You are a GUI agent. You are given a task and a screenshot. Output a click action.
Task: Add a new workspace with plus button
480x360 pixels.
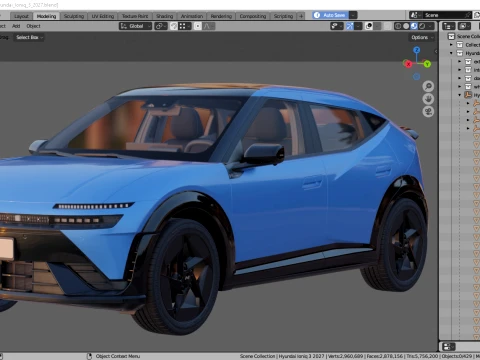pyautogui.click(x=301, y=16)
